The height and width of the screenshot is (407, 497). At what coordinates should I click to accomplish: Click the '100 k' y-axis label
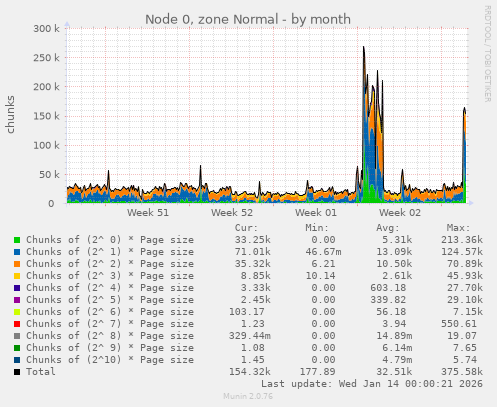pos(46,145)
